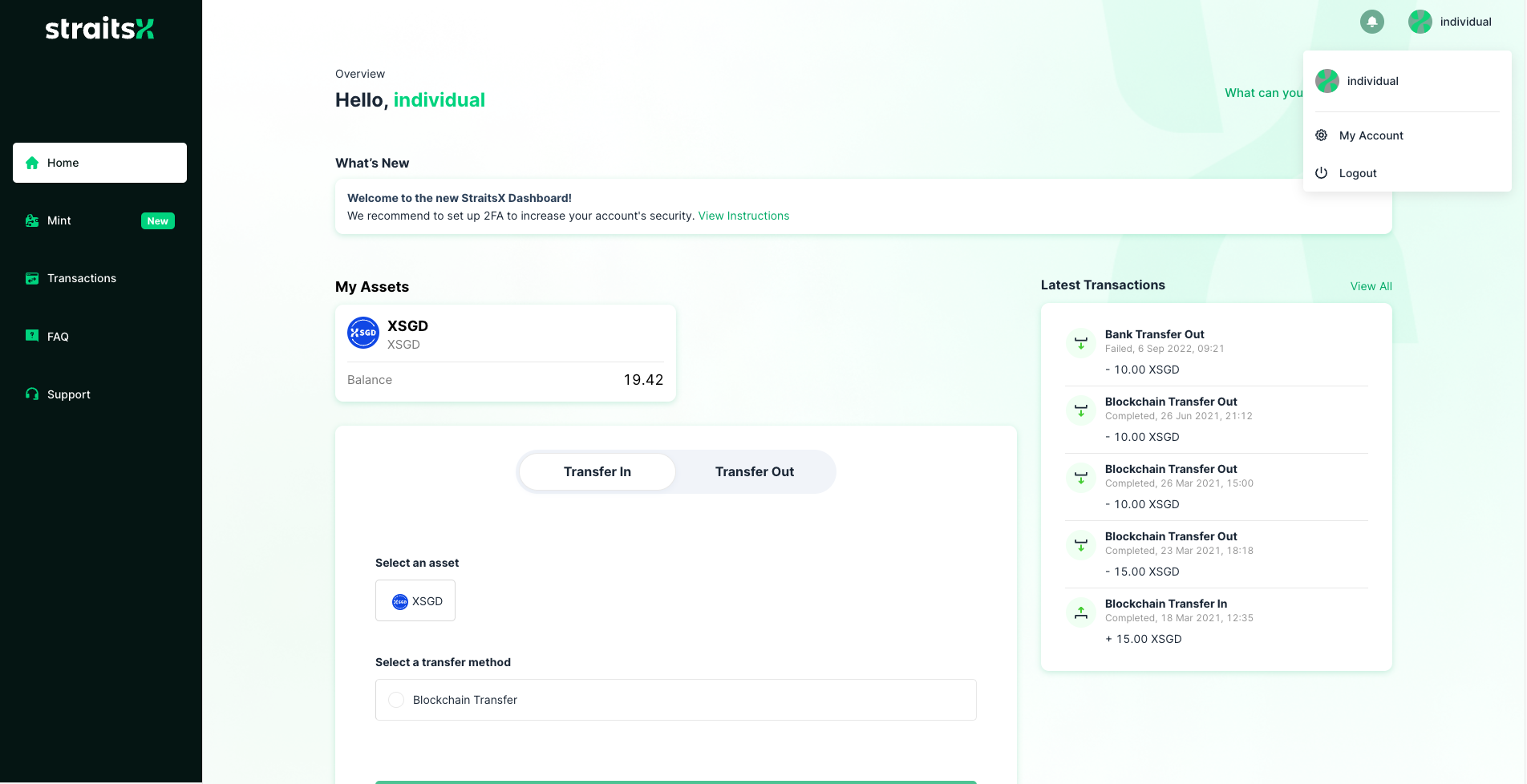Click the My Account gear icon
The width and height of the screenshot is (1527, 784).
click(1322, 135)
